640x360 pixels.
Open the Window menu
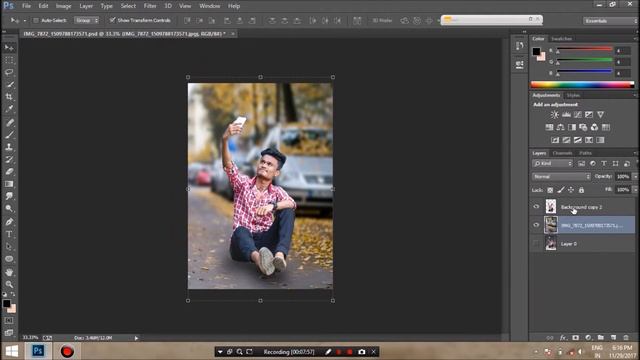coord(210,6)
